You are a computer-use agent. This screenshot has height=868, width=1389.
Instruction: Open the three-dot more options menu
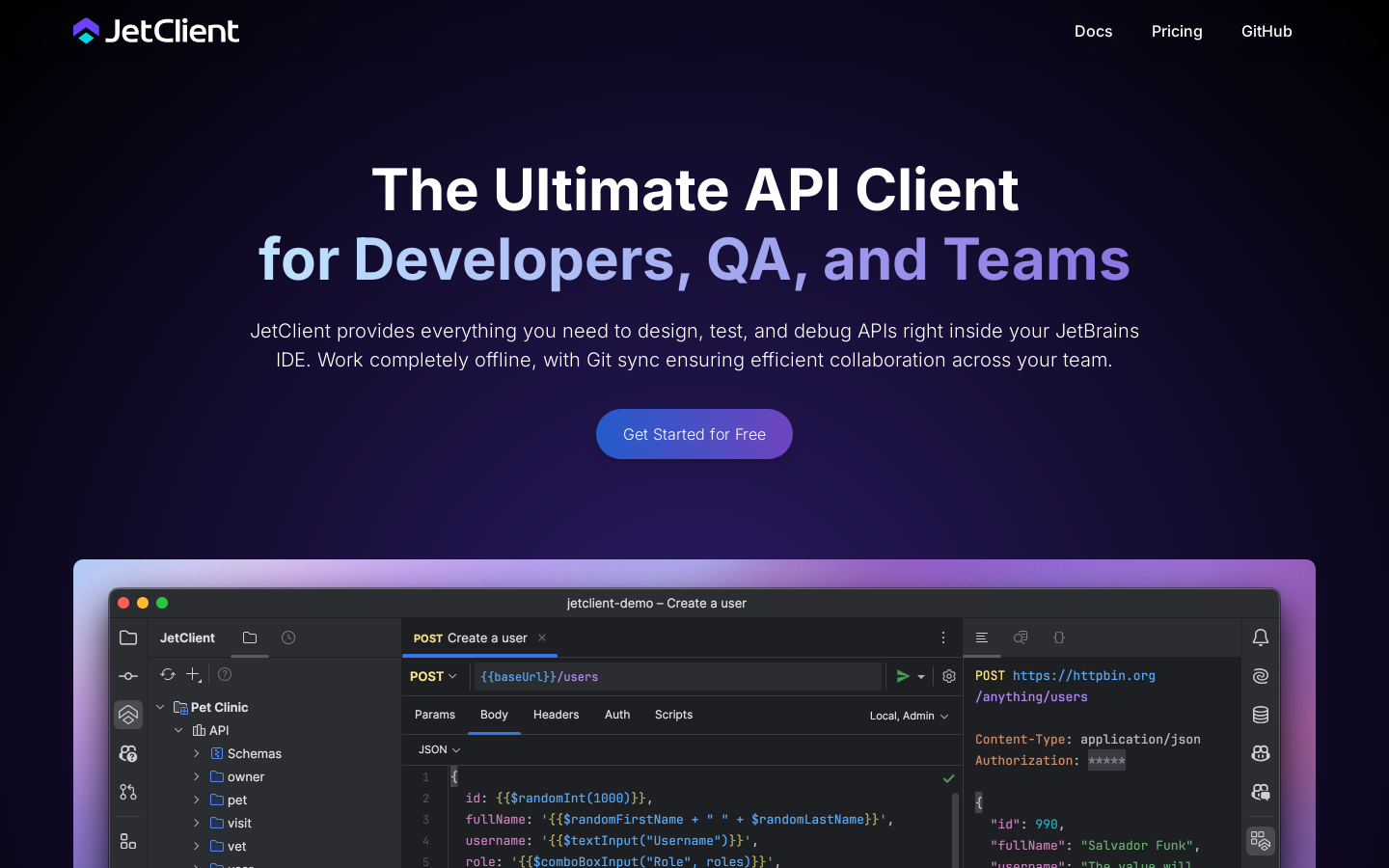(x=943, y=637)
